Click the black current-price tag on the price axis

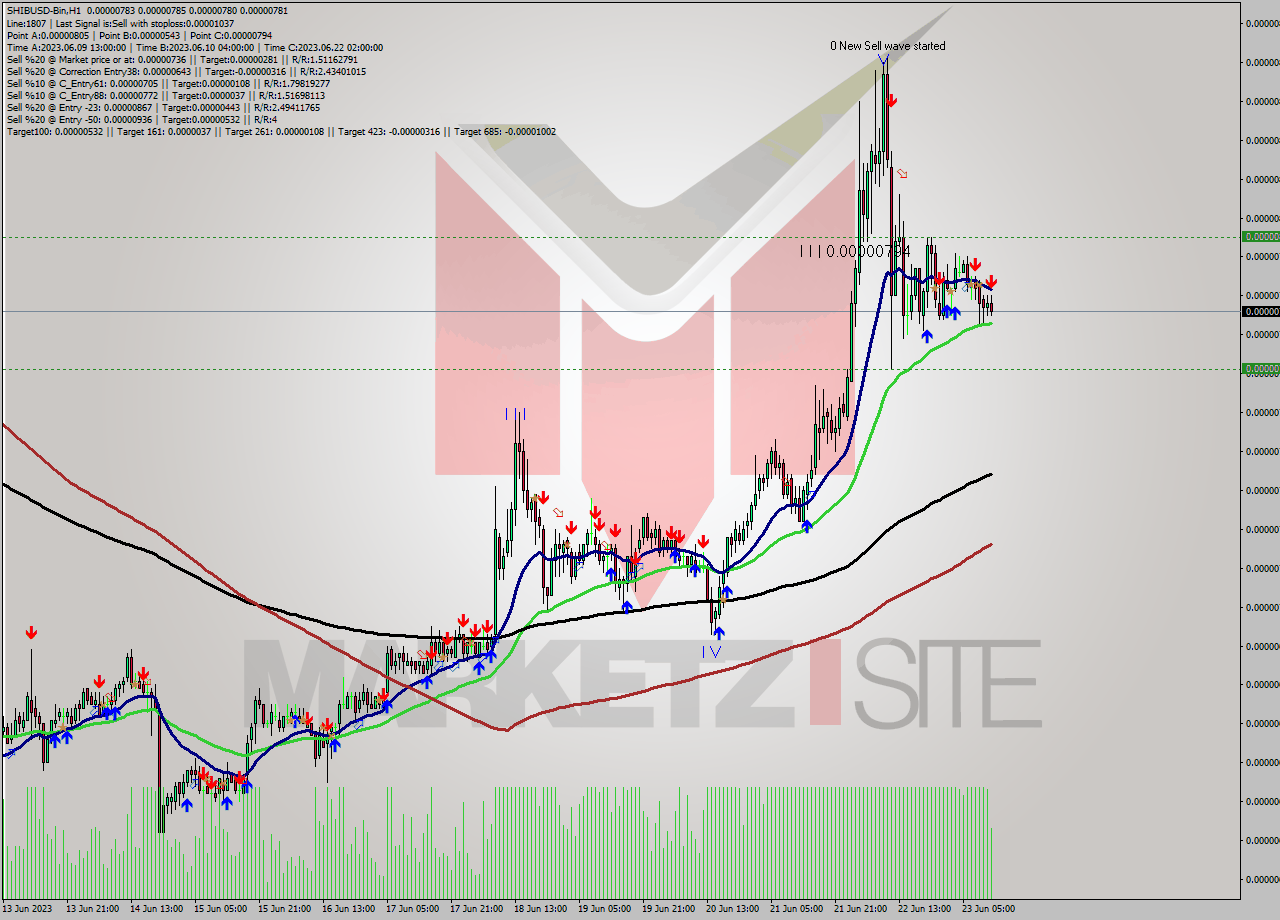click(x=1260, y=312)
